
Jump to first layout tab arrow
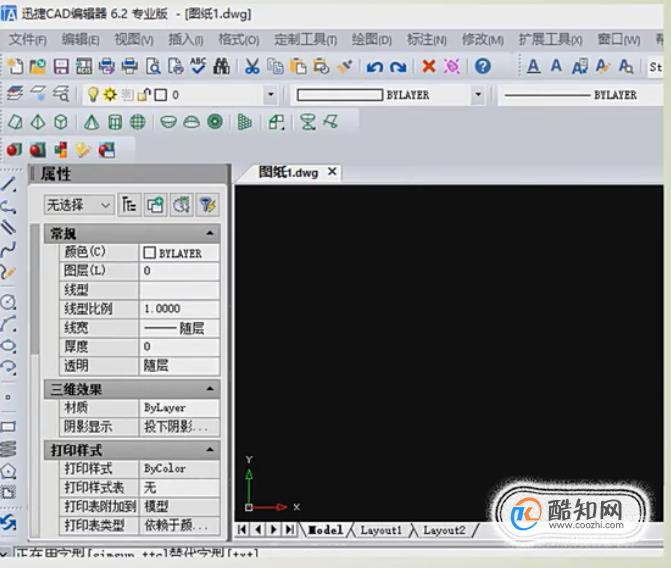[242, 529]
